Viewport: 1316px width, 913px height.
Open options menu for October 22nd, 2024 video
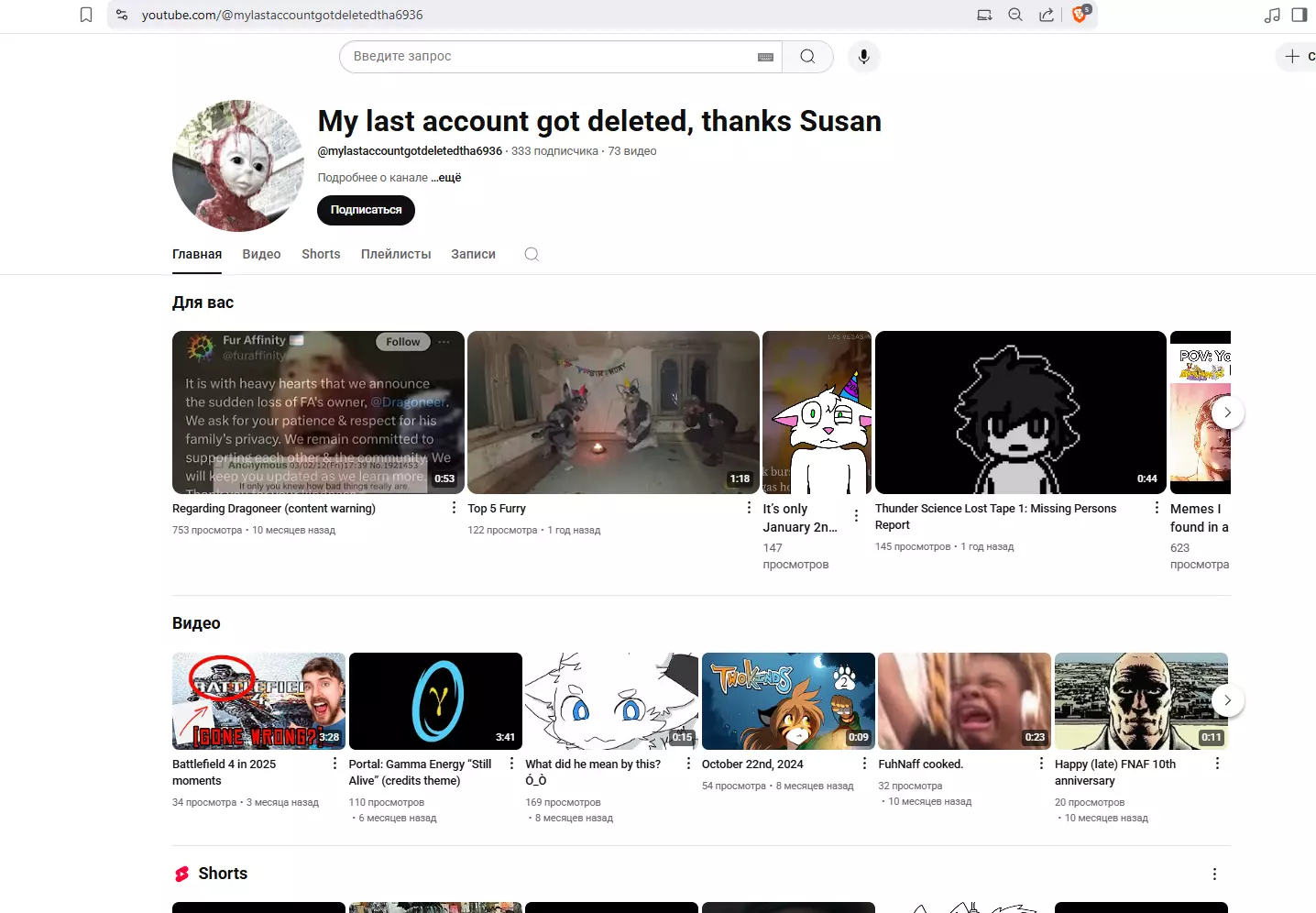(864, 764)
